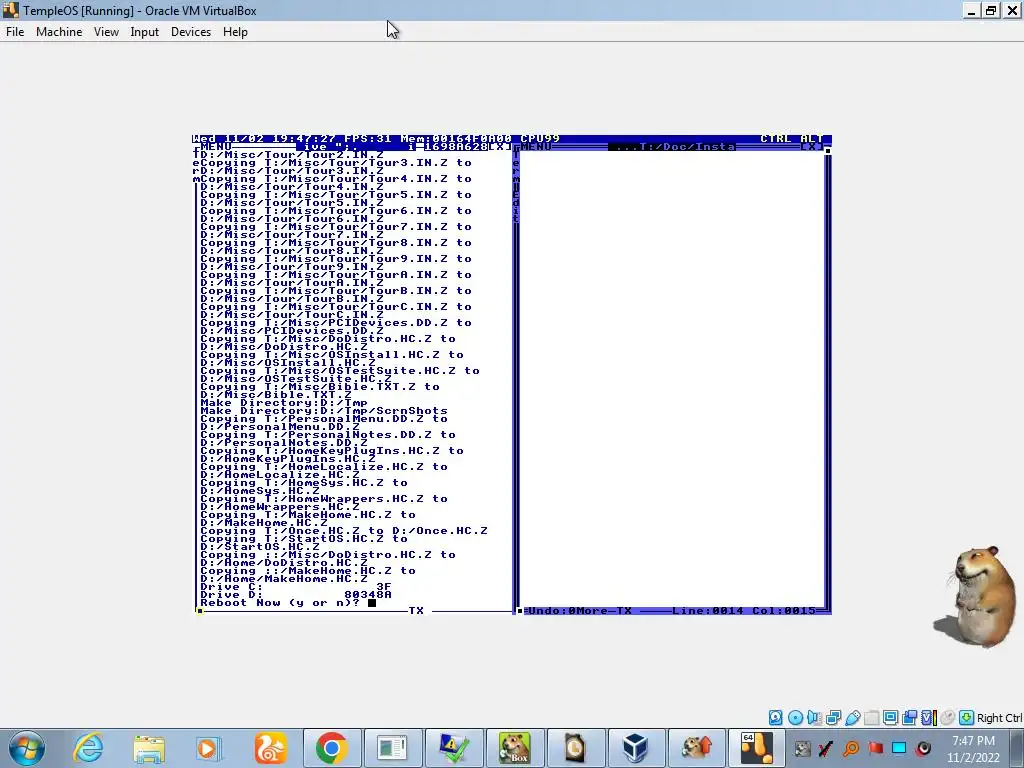The height and width of the screenshot is (768, 1024).
Task: Click mouse integration indicator icon
Action: pyautogui.click(x=947, y=718)
